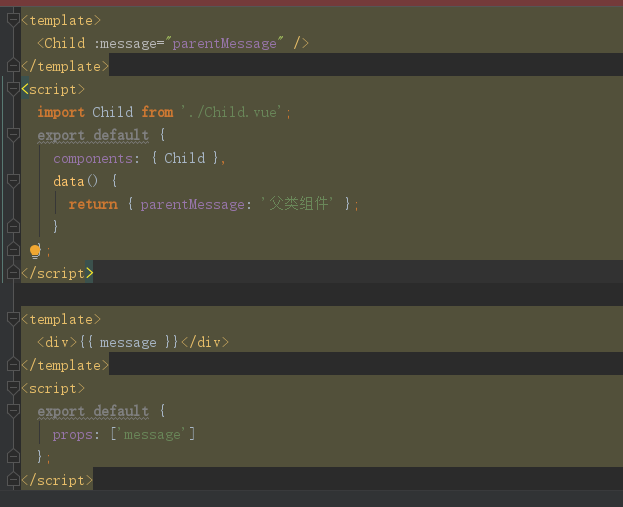Click the 'import' keyword
This screenshot has width=623, height=507.
pyautogui.click(x=61, y=112)
